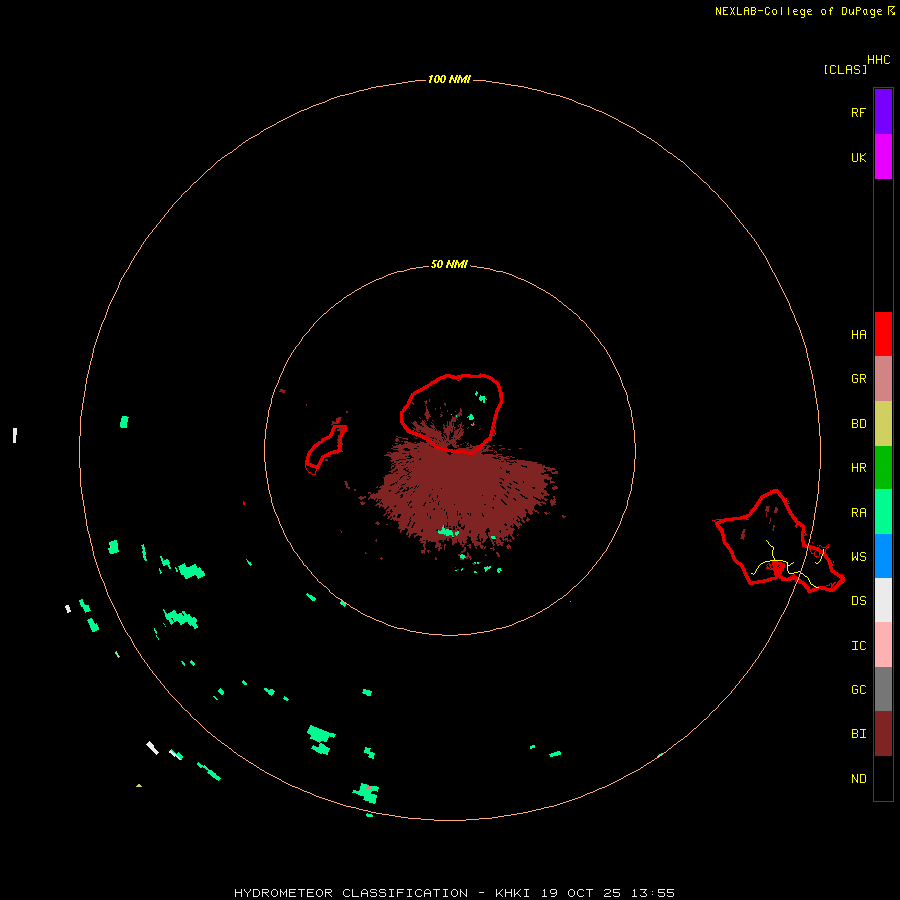Click the "RF" legend label
Image resolution: width=900 pixels, height=900 pixels.
pos(858,113)
